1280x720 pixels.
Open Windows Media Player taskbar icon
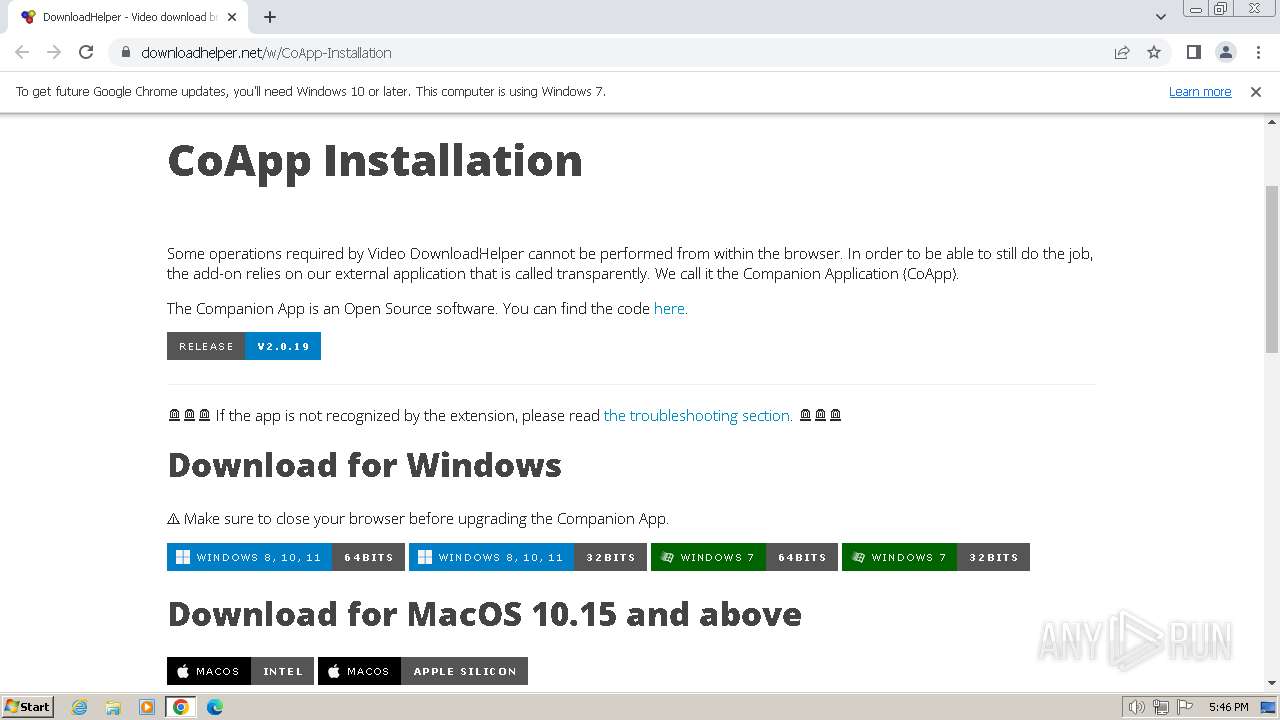click(147, 707)
